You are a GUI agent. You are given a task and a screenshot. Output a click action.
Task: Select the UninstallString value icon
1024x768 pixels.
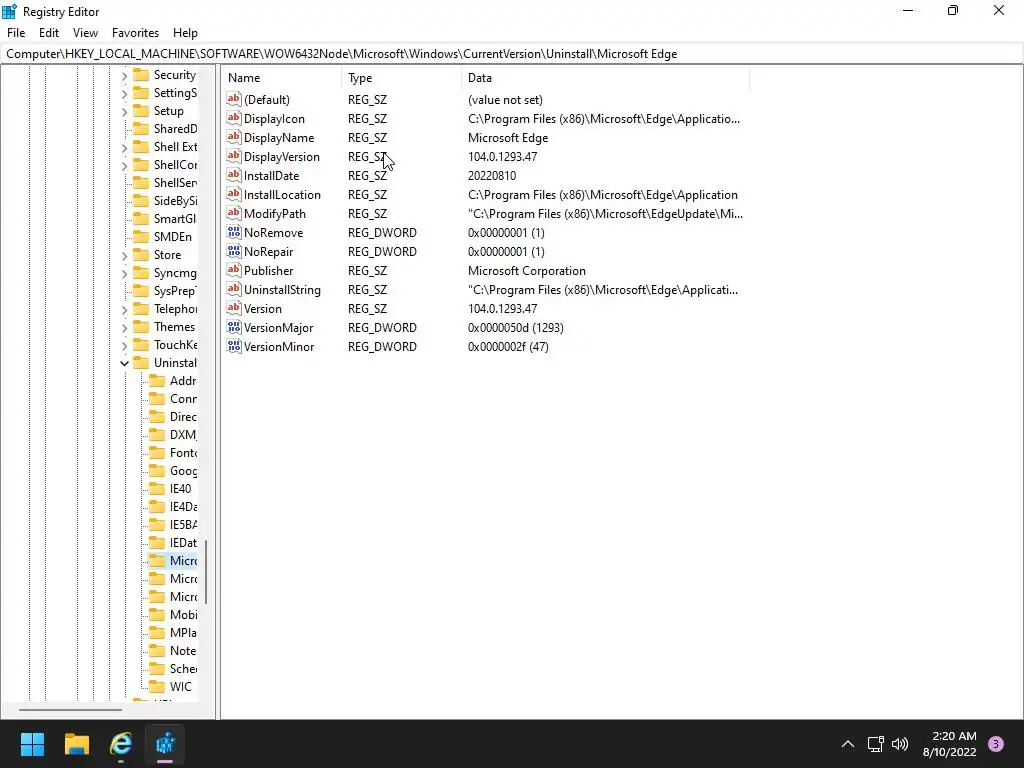tap(234, 289)
